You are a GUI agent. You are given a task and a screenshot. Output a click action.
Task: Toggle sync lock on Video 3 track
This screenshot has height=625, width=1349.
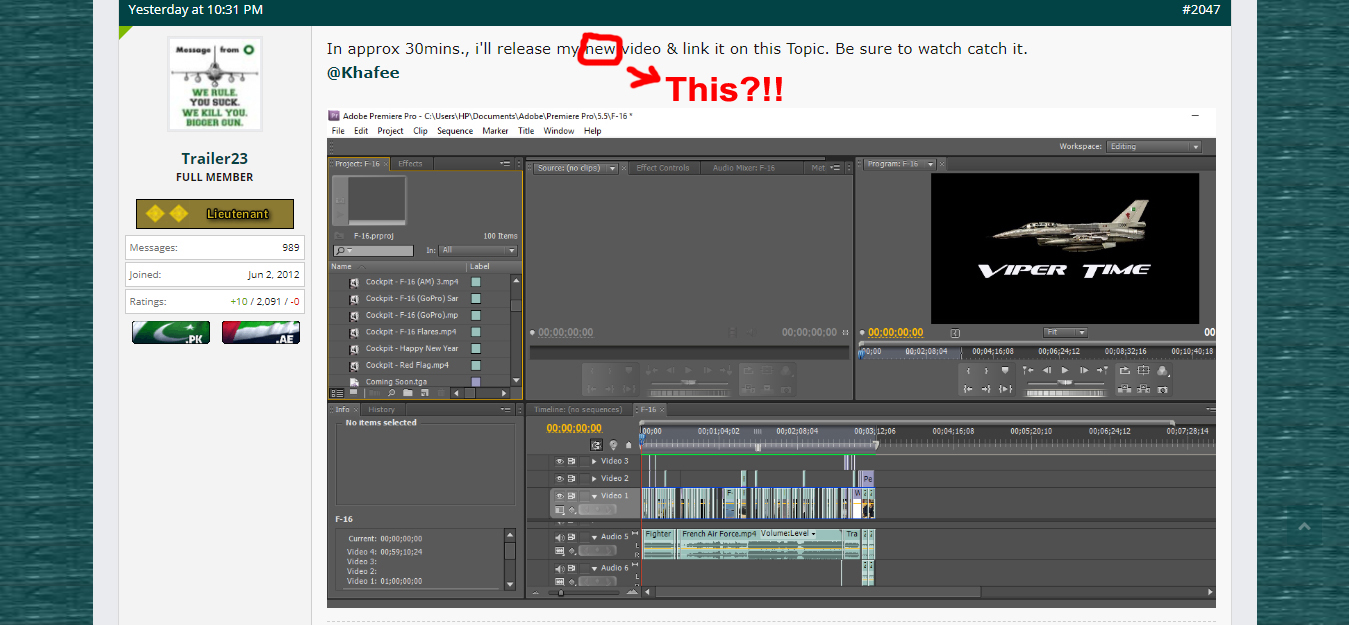click(x=572, y=461)
